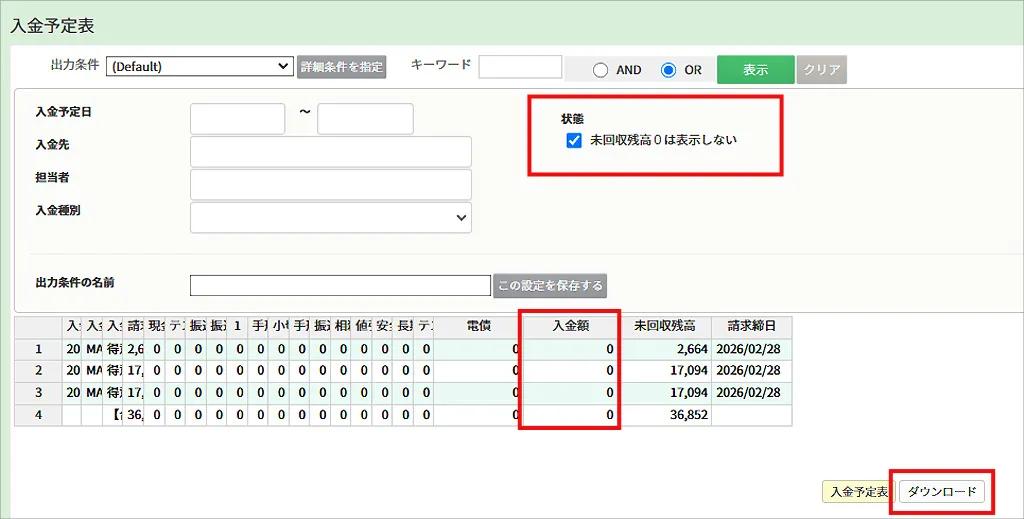
Task: Click row 4's 入金額 cell
Action: (x=571, y=415)
